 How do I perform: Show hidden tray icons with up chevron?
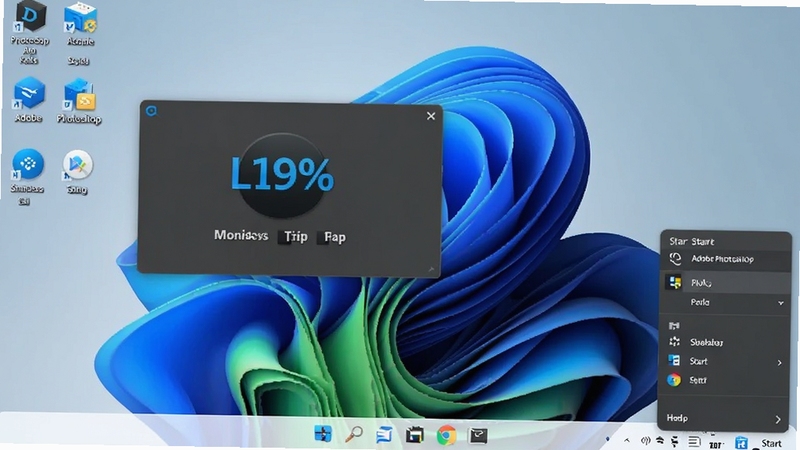627,440
